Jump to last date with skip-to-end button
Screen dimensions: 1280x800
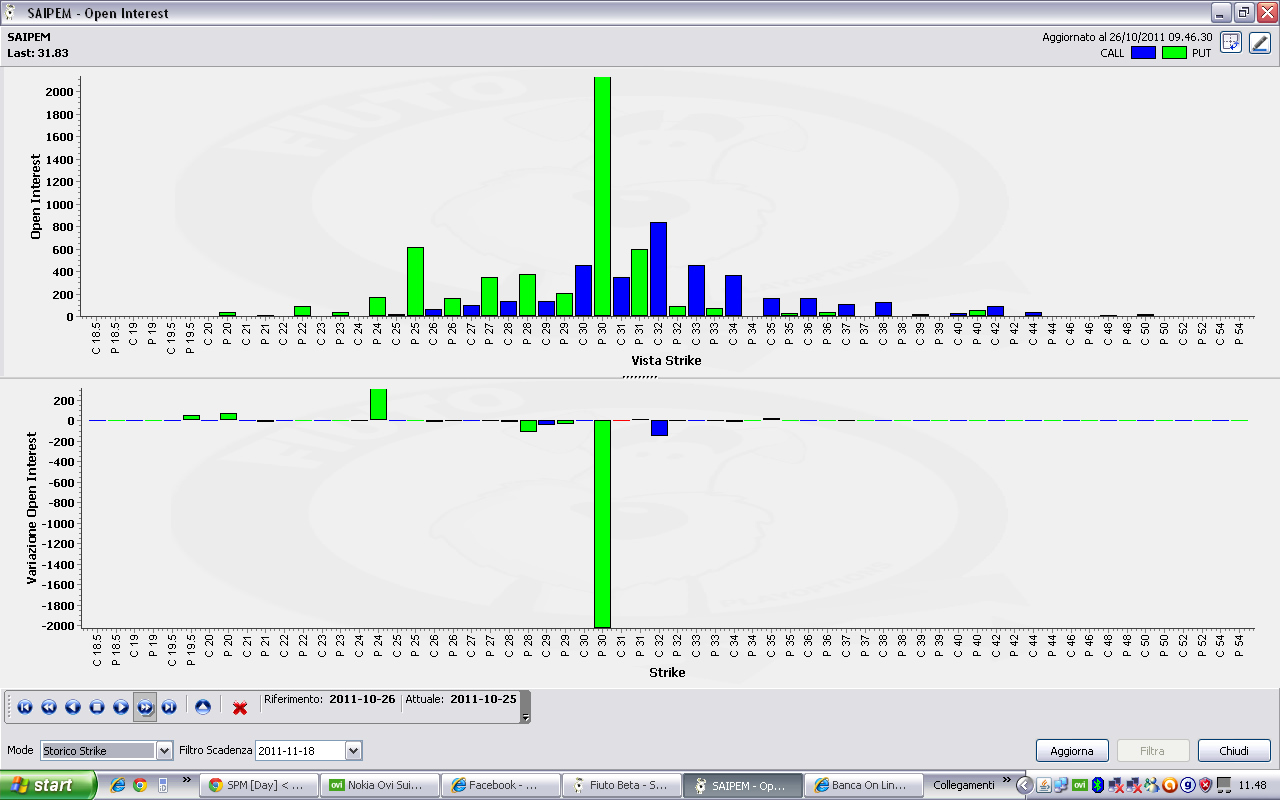coord(169,707)
